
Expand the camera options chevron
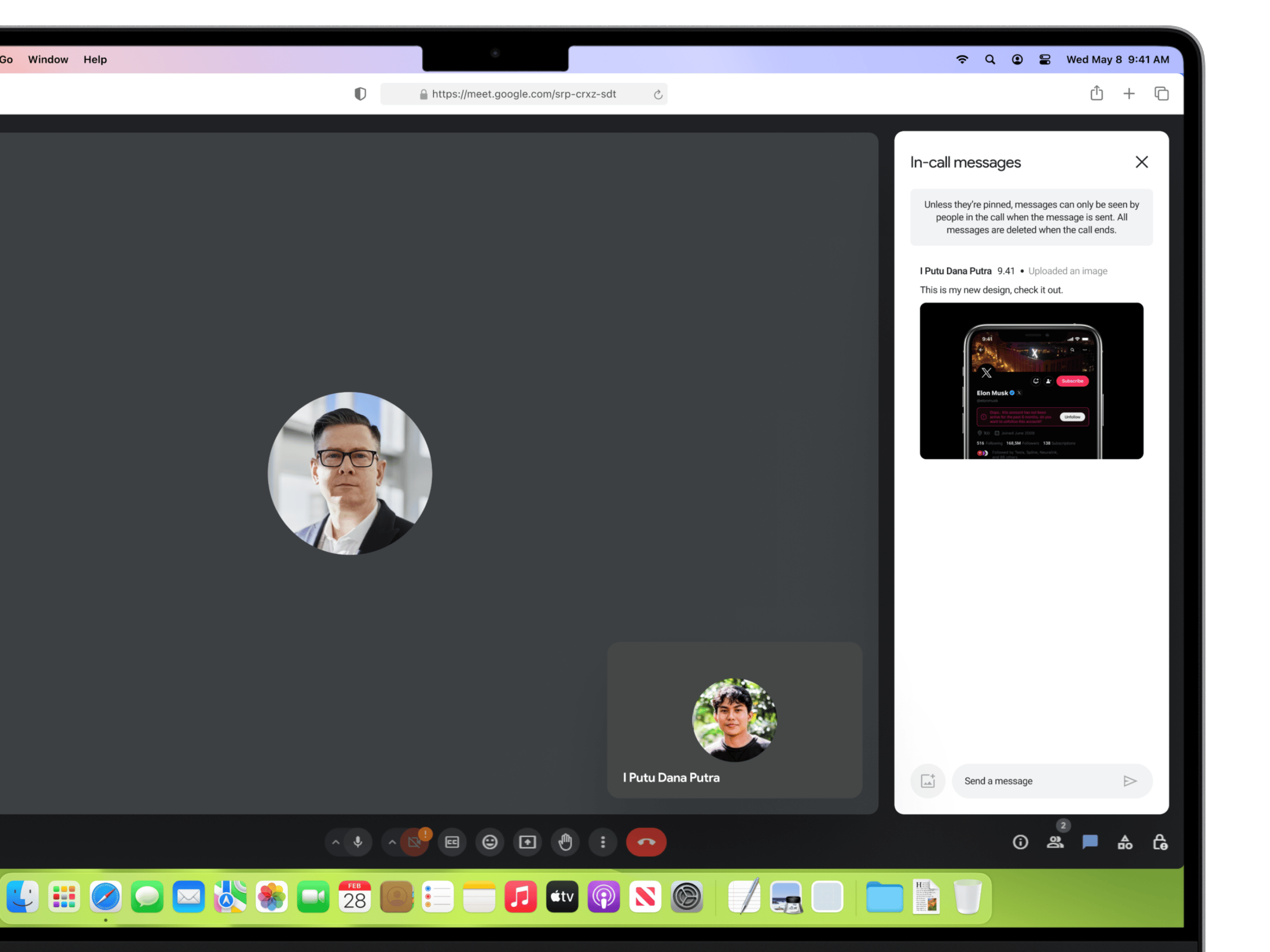(392, 842)
